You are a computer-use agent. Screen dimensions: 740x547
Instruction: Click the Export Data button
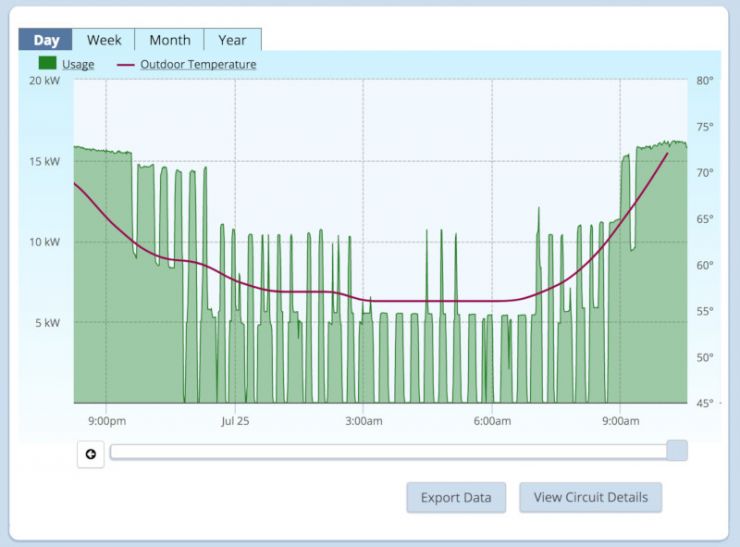tap(456, 497)
